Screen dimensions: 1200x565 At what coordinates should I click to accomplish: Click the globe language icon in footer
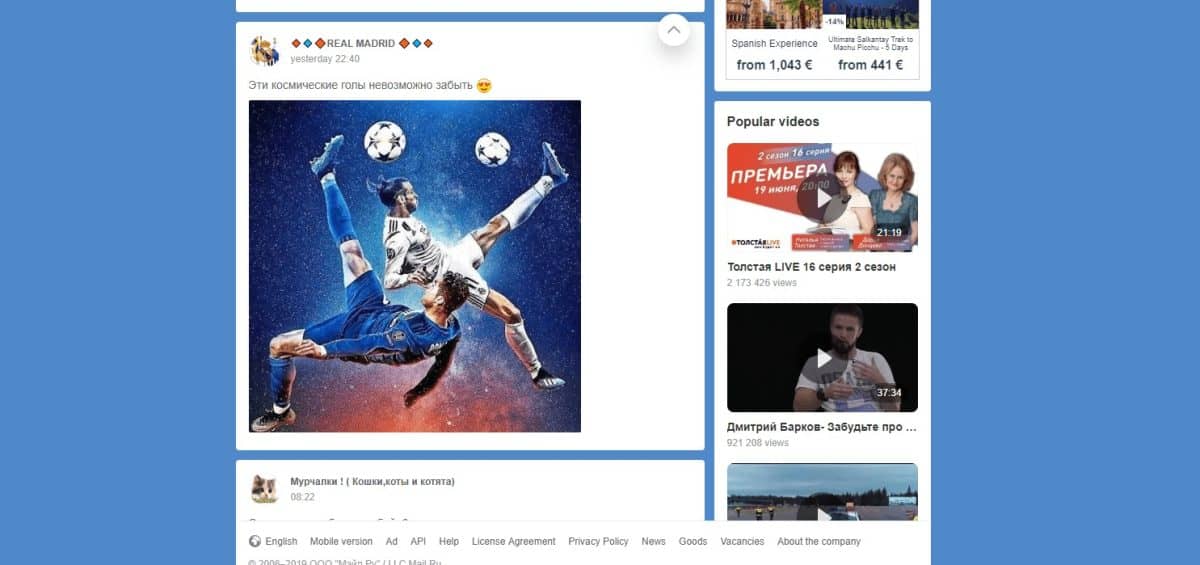(x=255, y=541)
